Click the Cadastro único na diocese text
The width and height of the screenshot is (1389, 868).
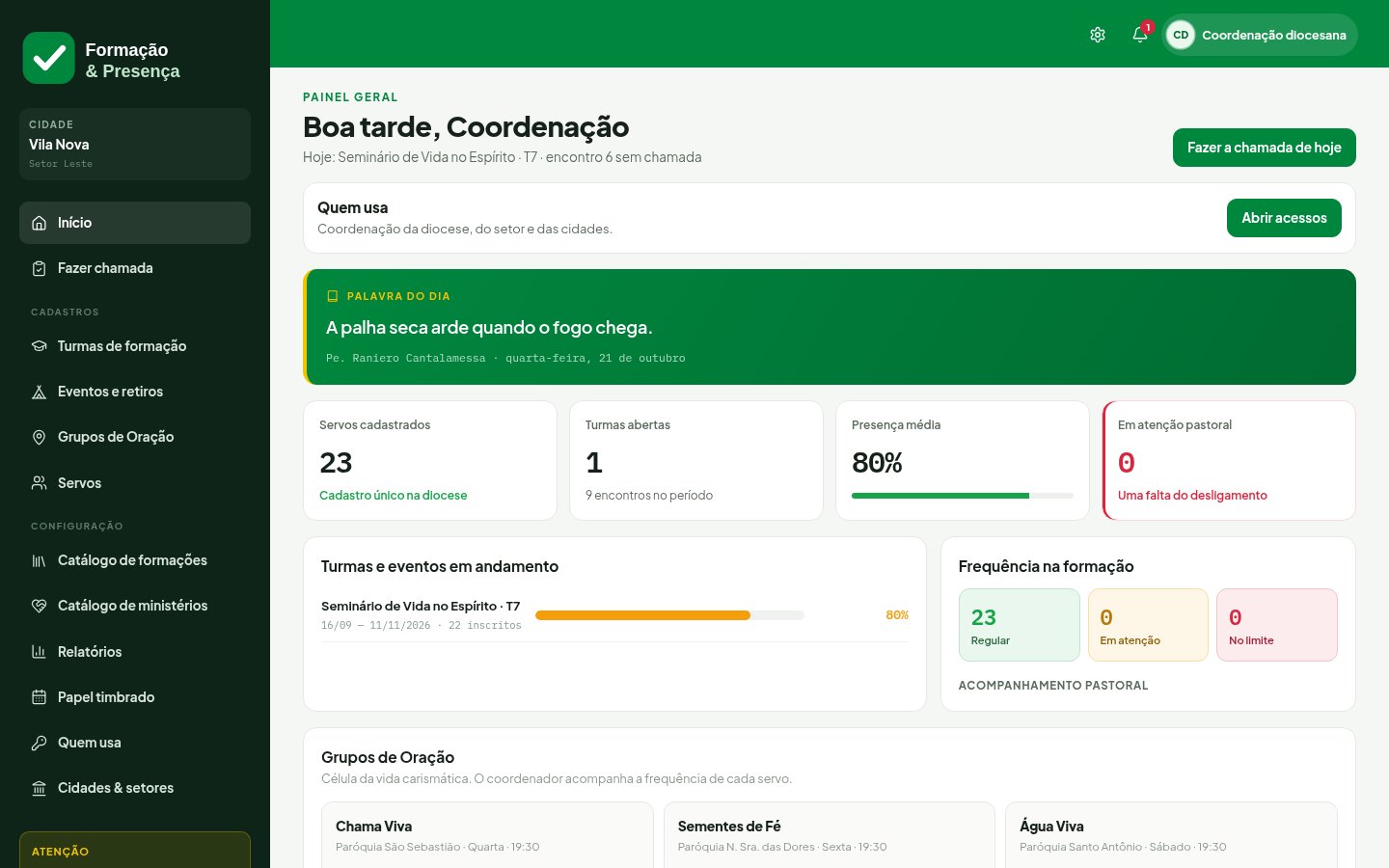393,496
